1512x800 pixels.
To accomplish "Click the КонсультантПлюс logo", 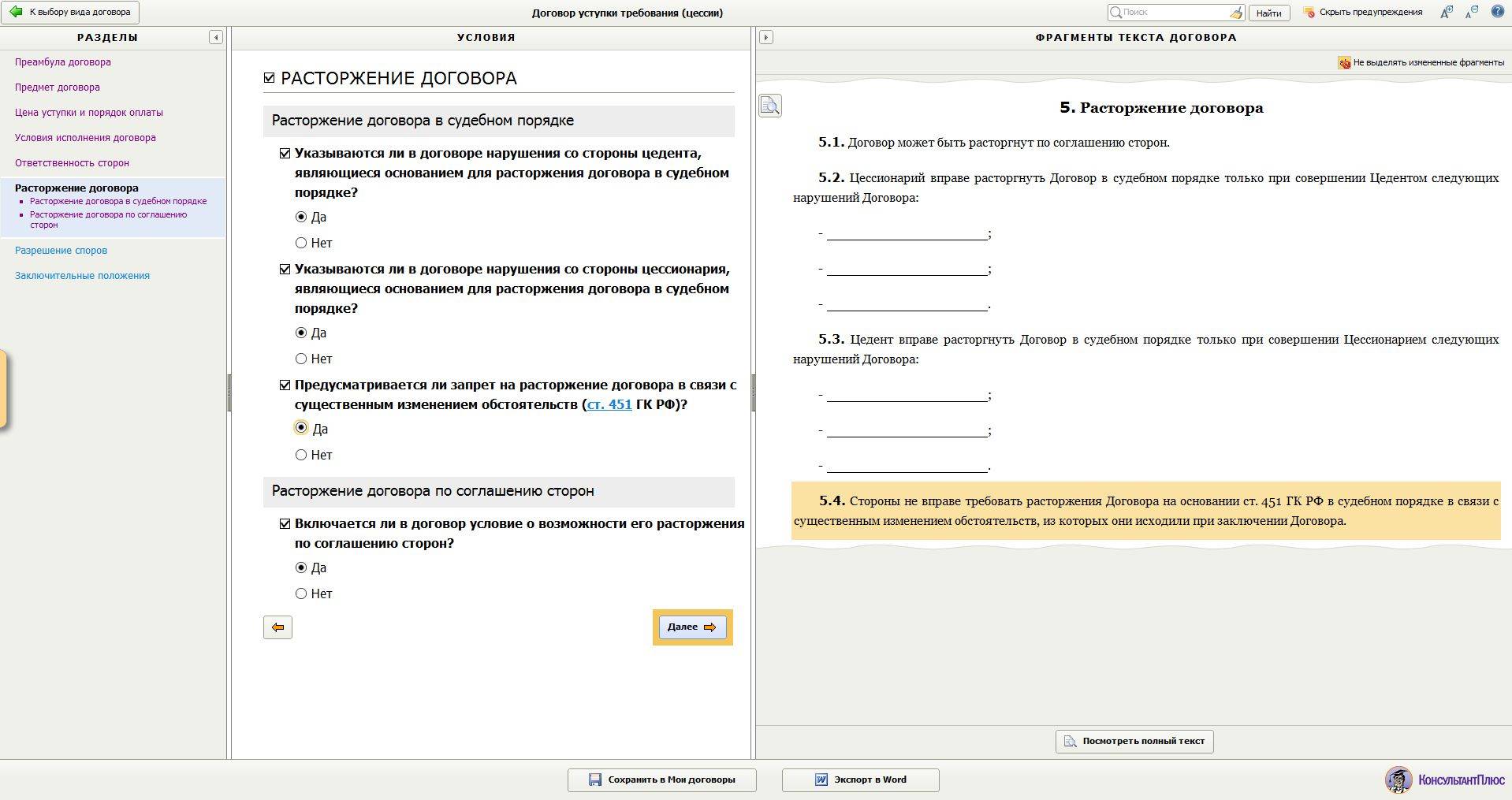I will click(1445, 780).
